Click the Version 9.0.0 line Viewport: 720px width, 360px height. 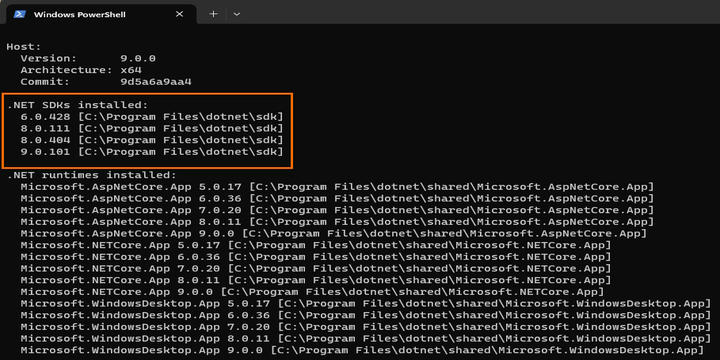point(88,58)
